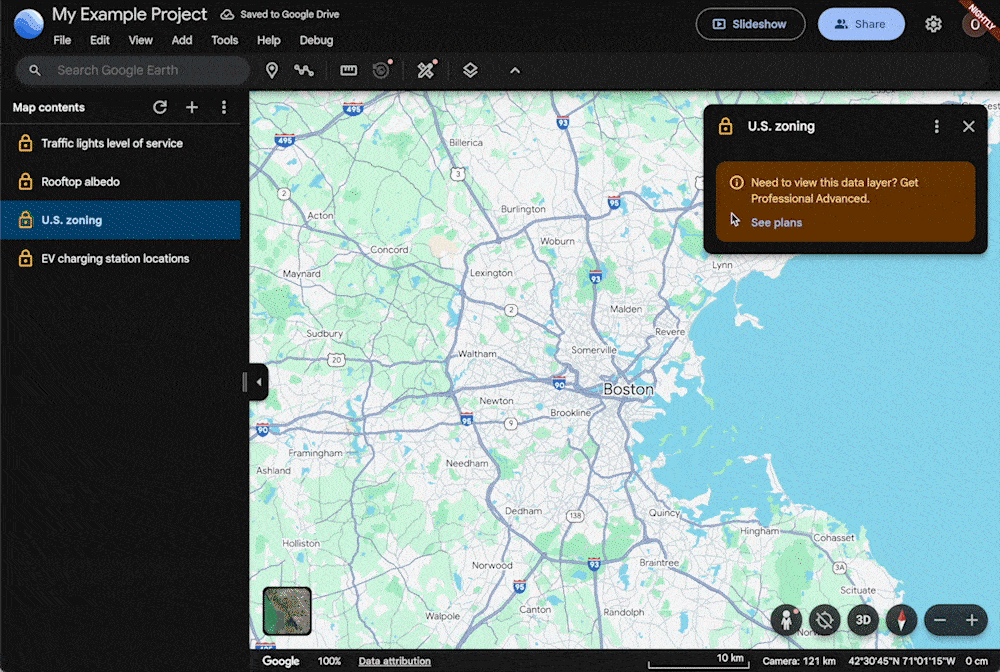Click the lock icon beside Traffic lights level of service
The height and width of the screenshot is (672, 1000).
click(26, 143)
